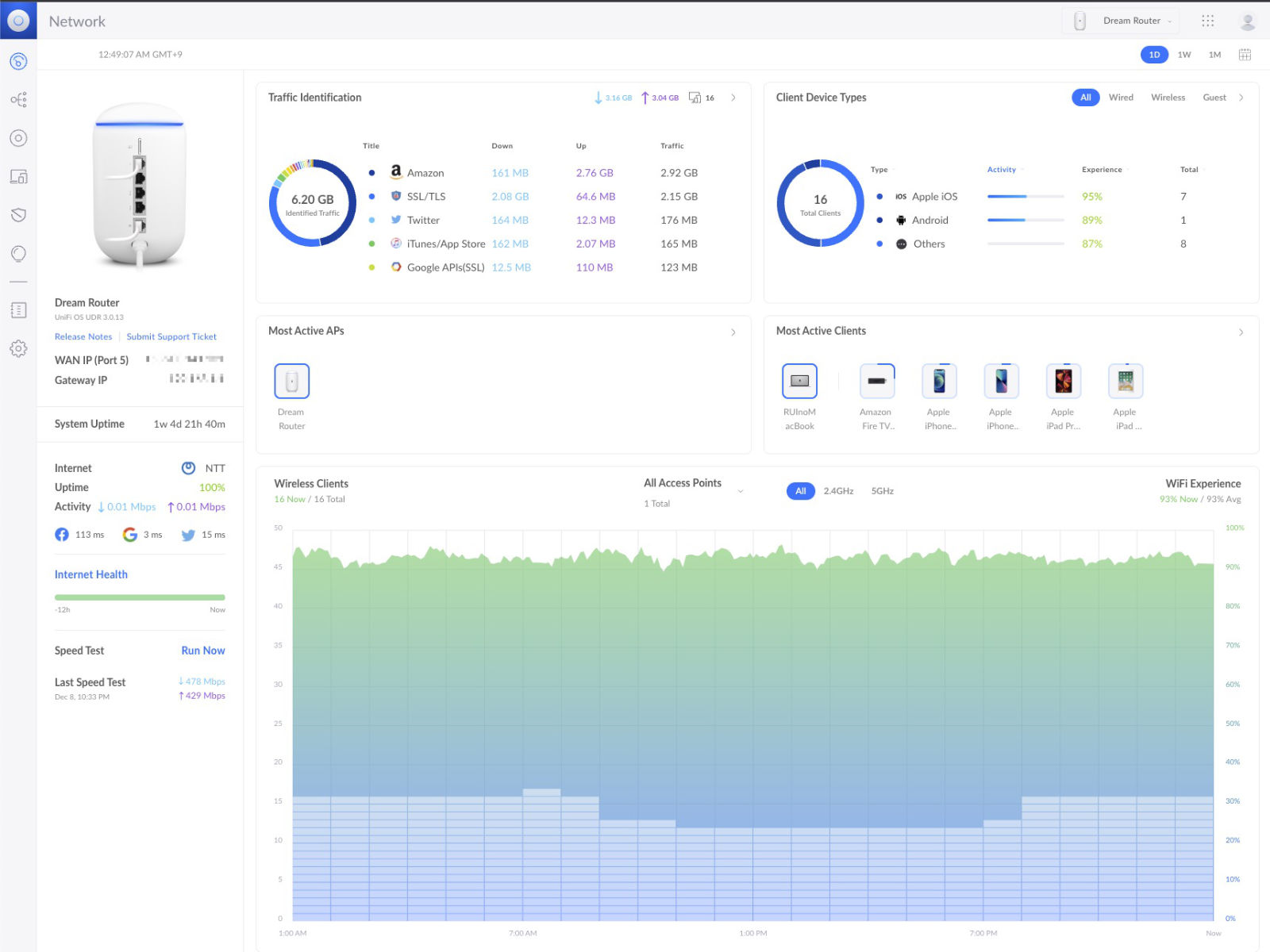Click the NTT ISP icon beside Internet
1270x952 pixels.
click(x=188, y=468)
